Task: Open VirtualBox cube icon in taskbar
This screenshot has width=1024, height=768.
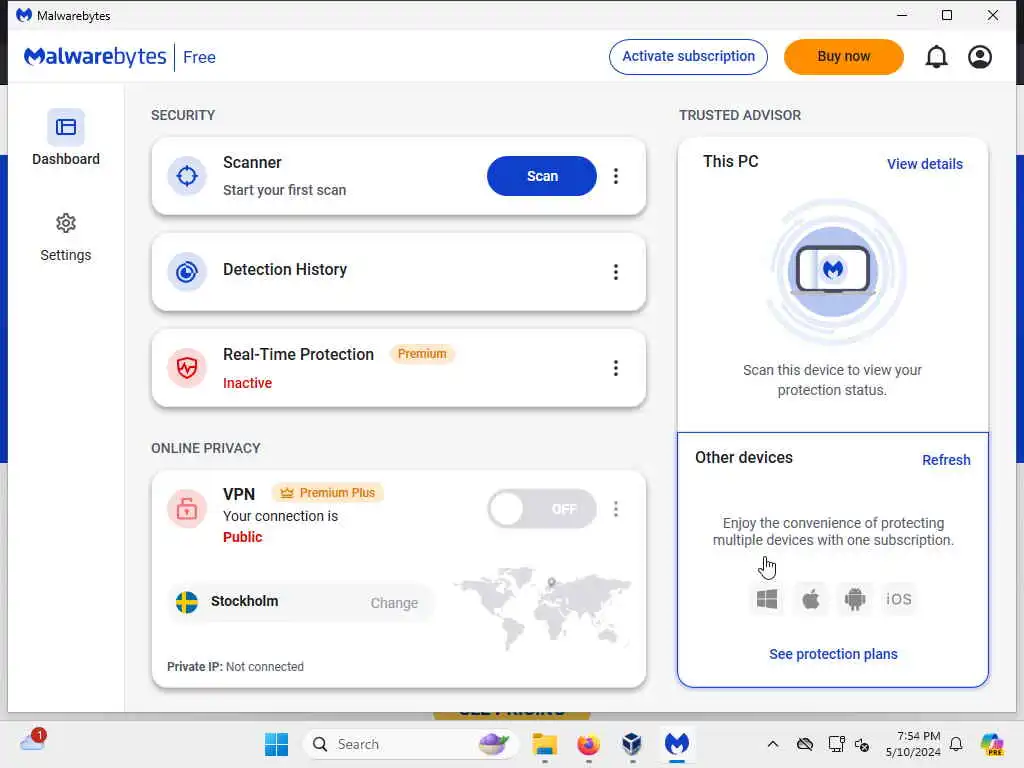Action: [x=632, y=744]
